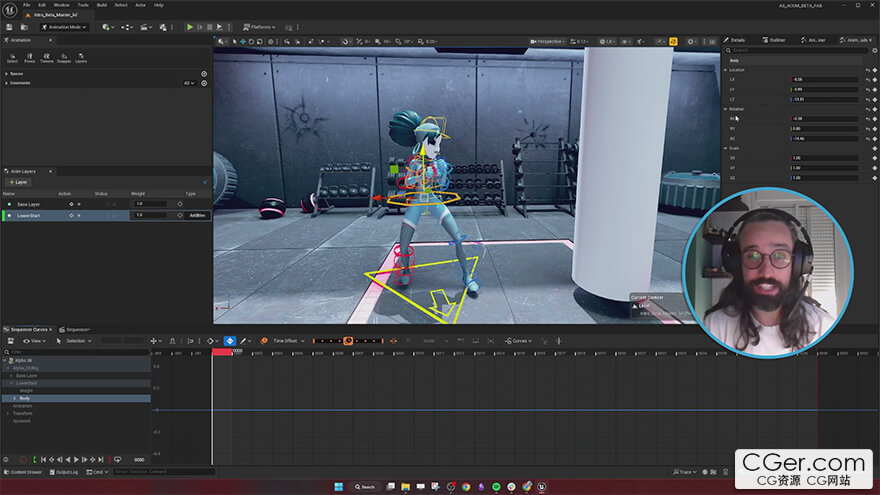Toggle the yellow highlighted viewport button
Viewport: 880px width, 495px height.
(673, 41)
